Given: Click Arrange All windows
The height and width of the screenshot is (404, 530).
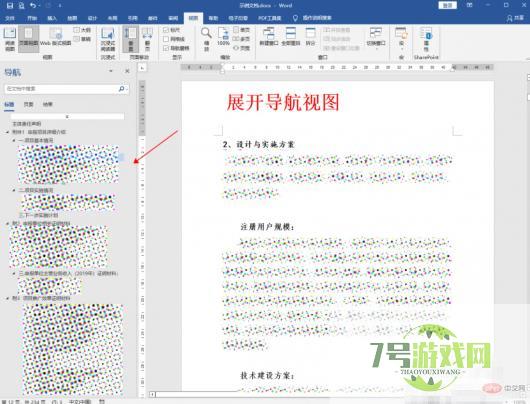Looking at the screenshot, I should pos(291,37).
